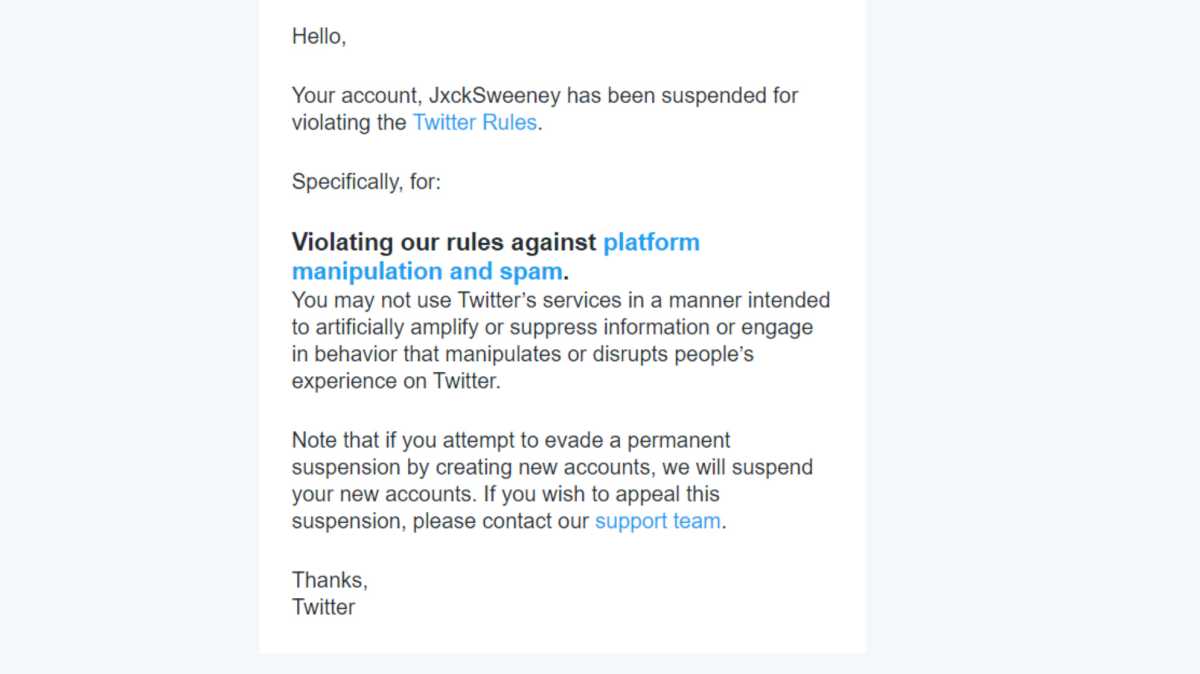Open the Twitter Rules link
1200x674 pixels.
(x=474, y=123)
